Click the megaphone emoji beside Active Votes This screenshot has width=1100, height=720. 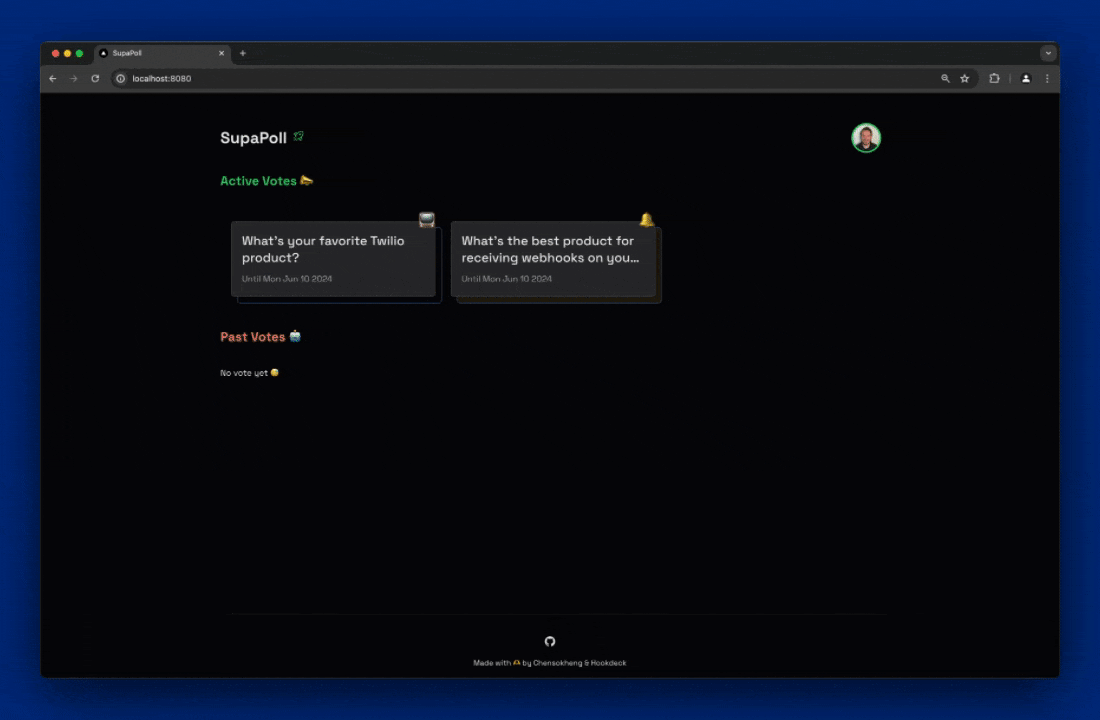(307, 180)
